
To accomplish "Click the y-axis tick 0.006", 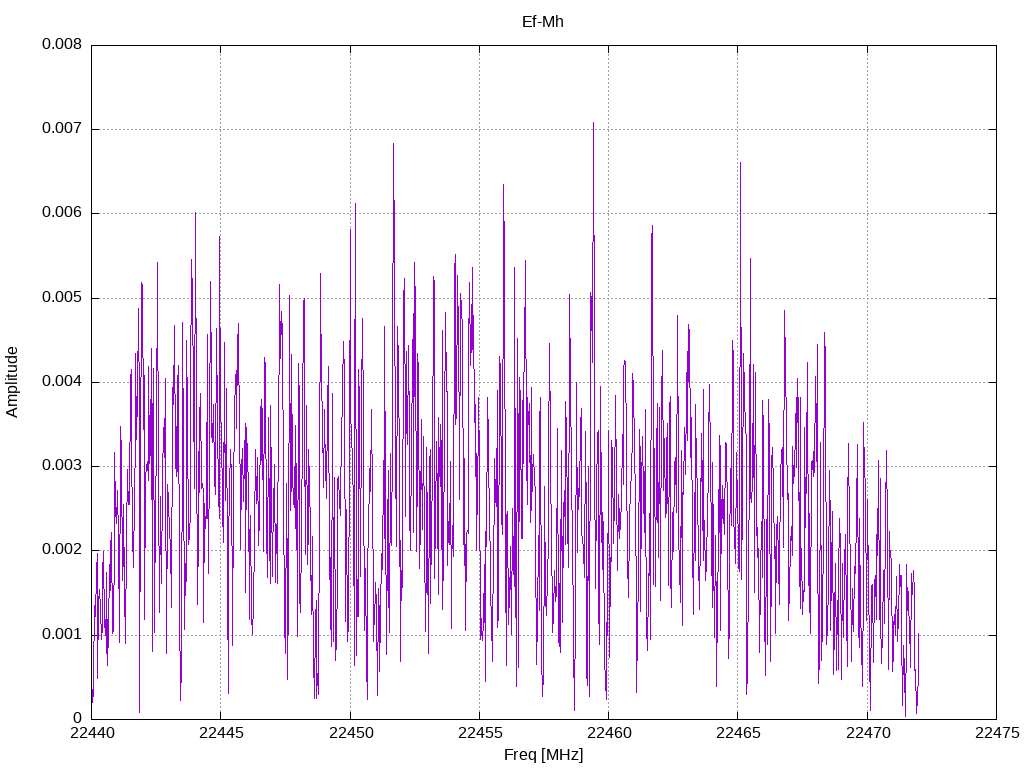I will [62, 213].
